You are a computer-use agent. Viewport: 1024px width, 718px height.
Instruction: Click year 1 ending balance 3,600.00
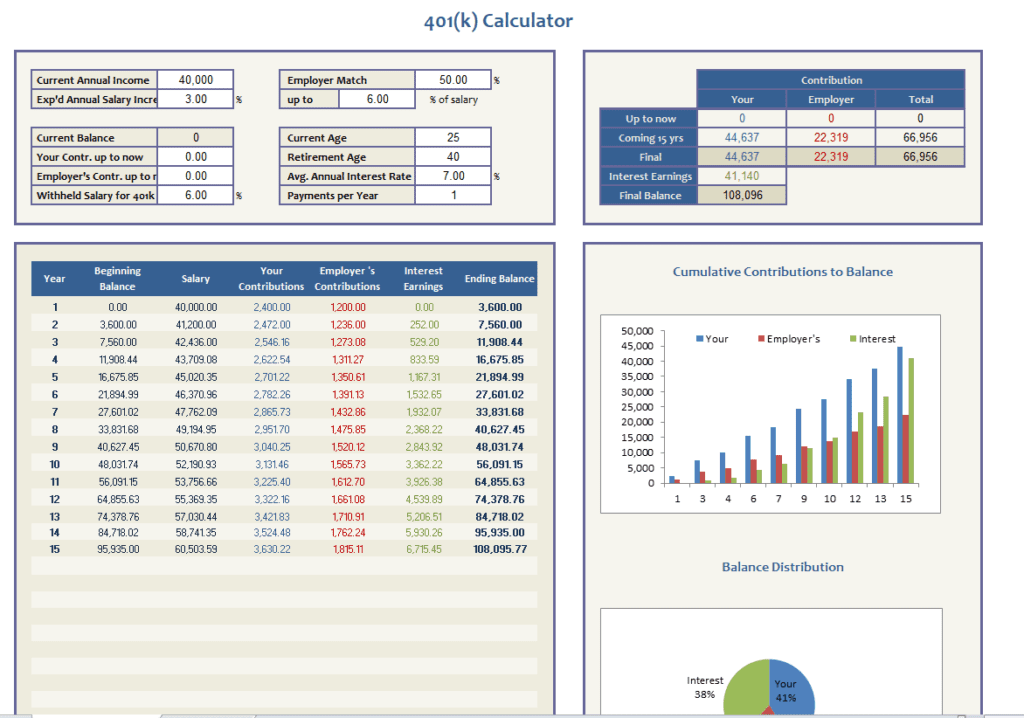500,307
